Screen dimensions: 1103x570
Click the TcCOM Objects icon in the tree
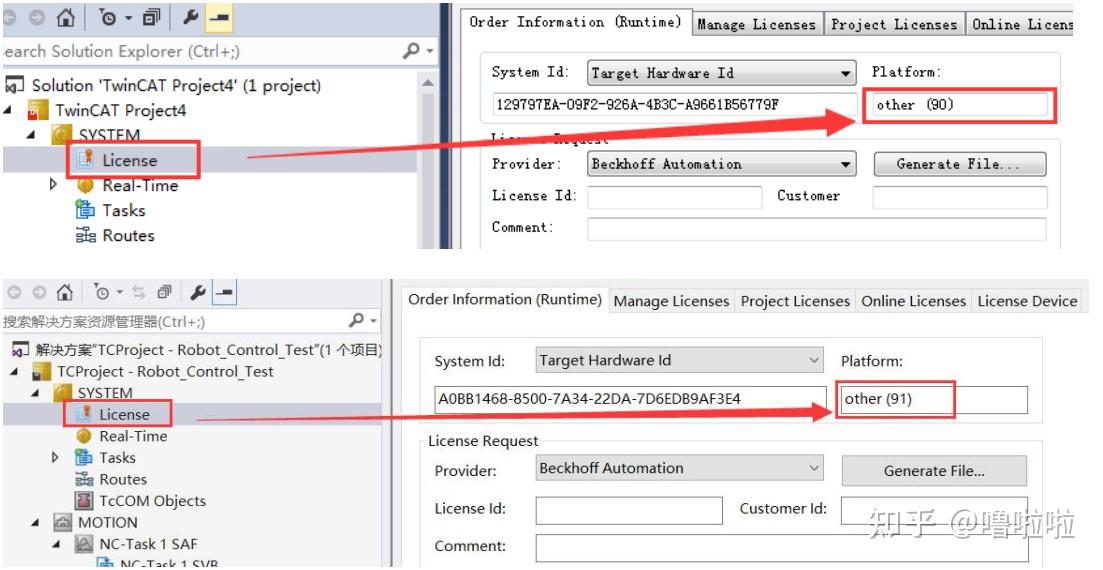(x=84, y=501)
